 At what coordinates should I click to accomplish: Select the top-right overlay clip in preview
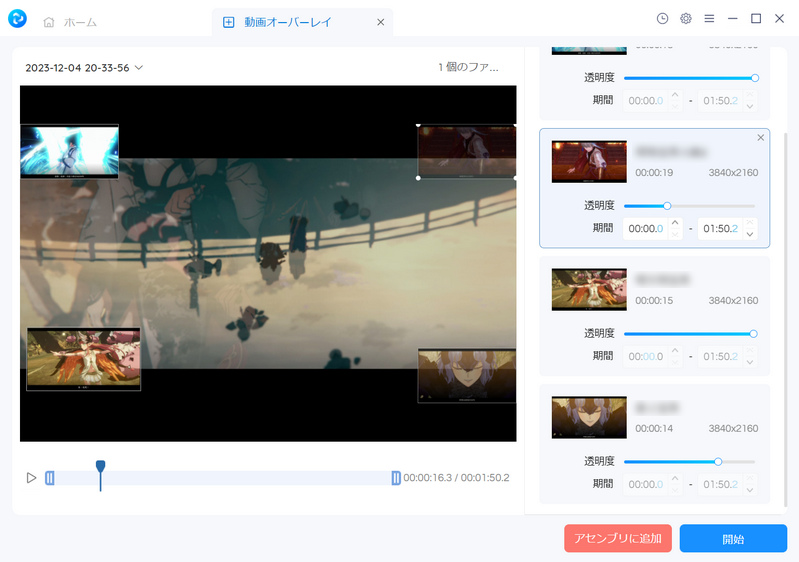tap(467, 151)
